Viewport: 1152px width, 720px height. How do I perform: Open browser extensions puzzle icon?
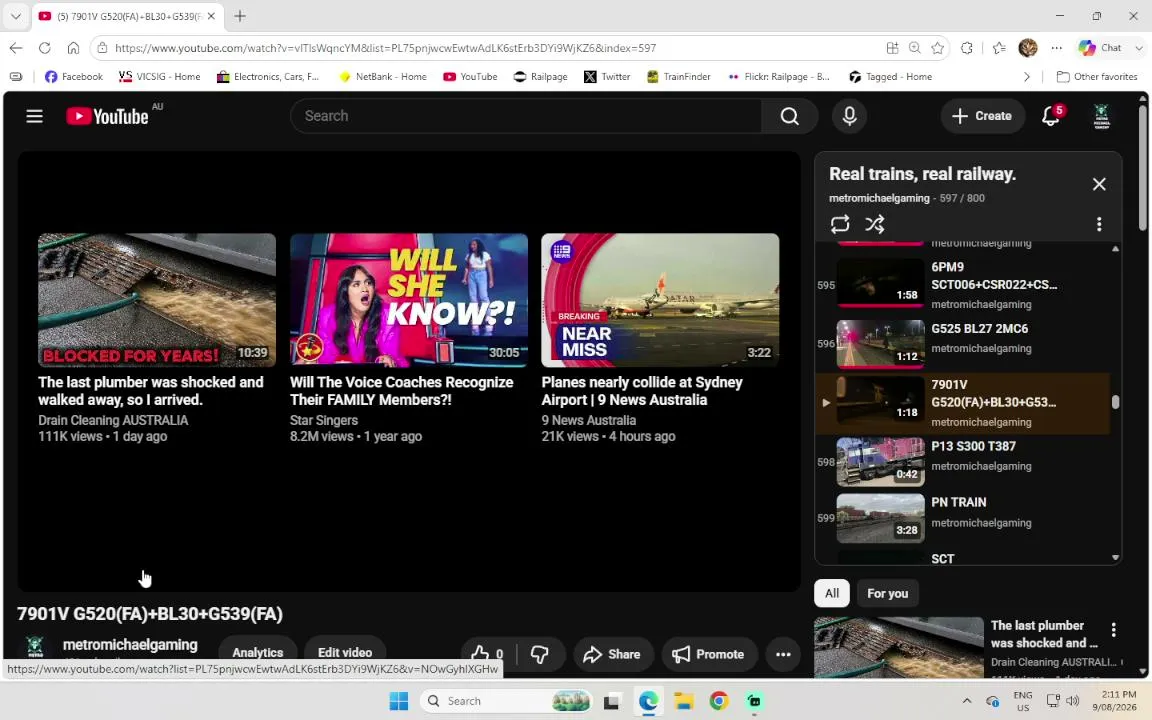point(967,48)
